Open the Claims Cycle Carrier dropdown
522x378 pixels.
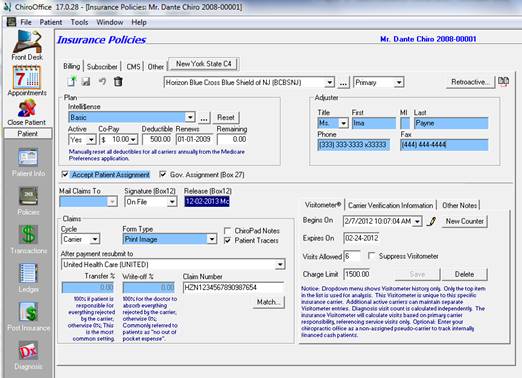[x=95, y=239]
